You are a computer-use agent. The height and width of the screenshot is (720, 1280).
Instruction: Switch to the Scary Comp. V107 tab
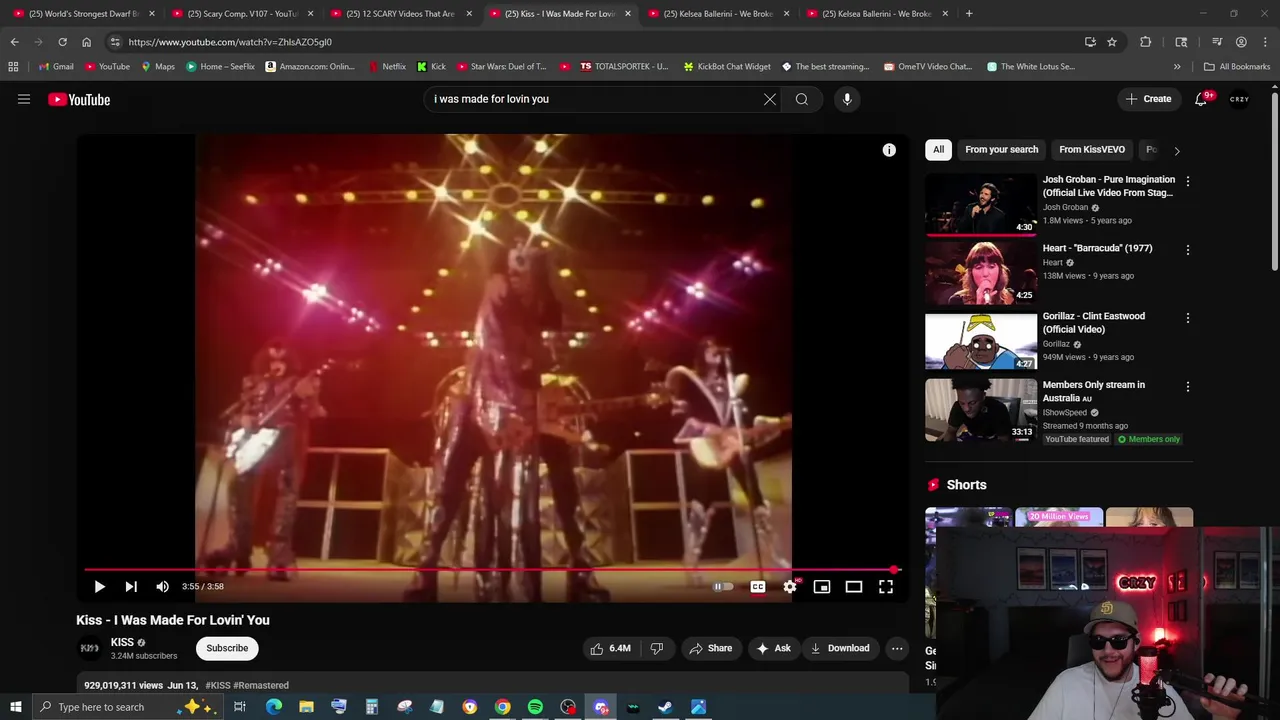(x=242, y=14)
